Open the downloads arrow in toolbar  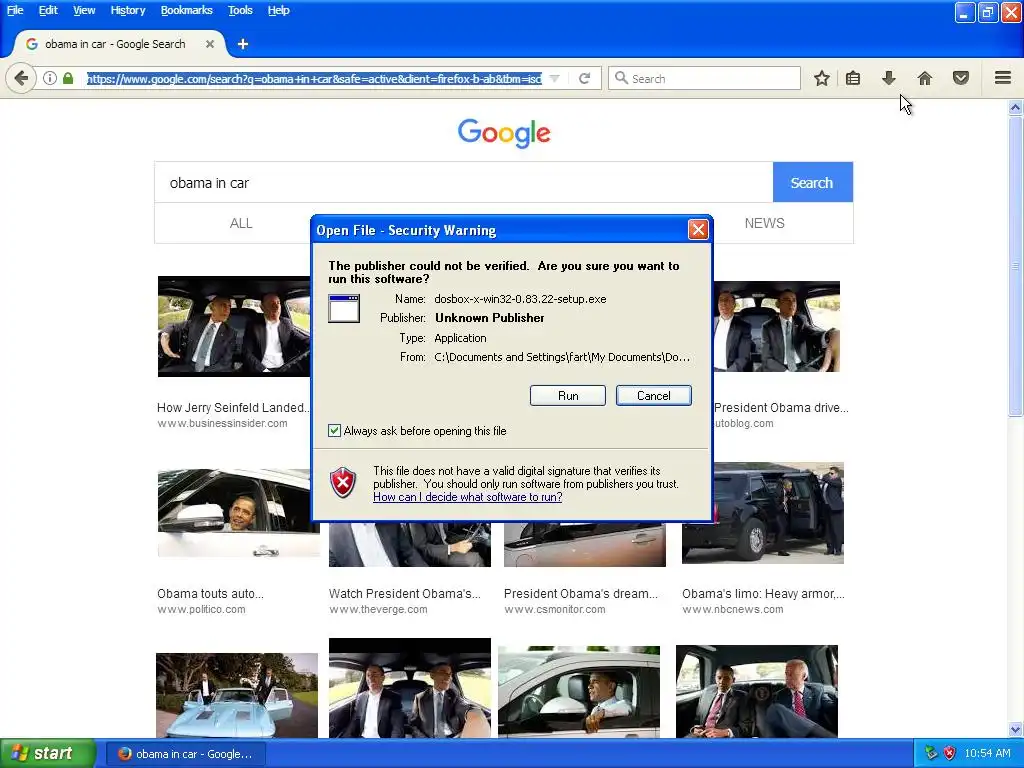[x=888, y=78]
